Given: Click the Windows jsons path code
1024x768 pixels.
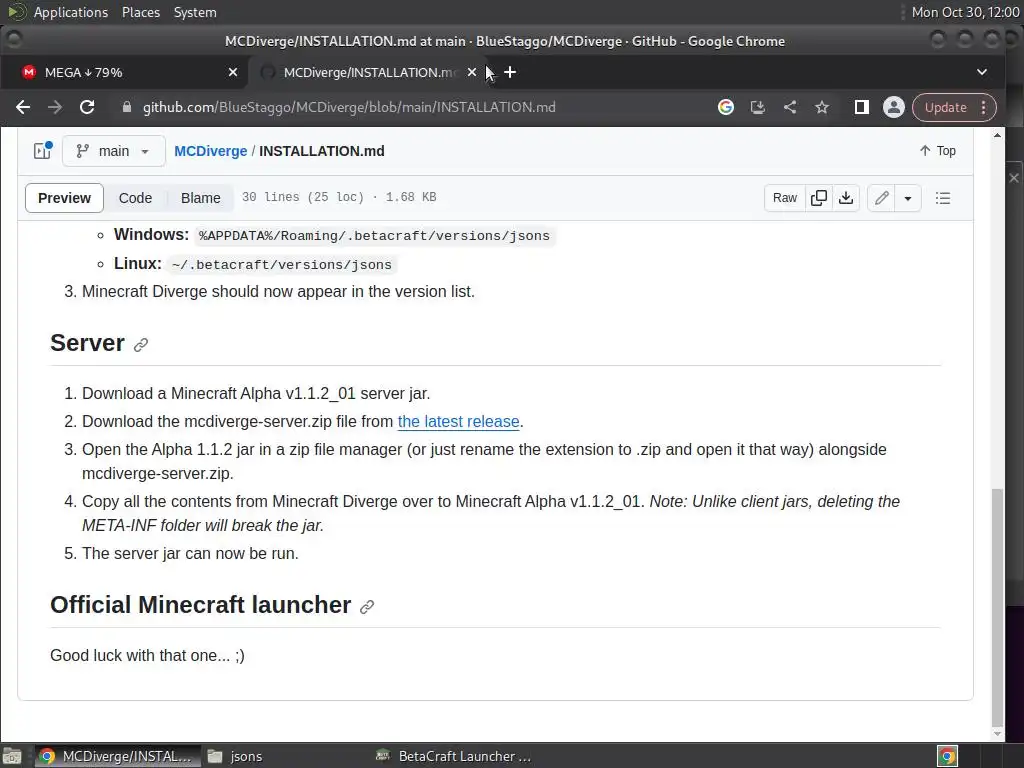Looking at the screenshot, I should pos(374,236).
